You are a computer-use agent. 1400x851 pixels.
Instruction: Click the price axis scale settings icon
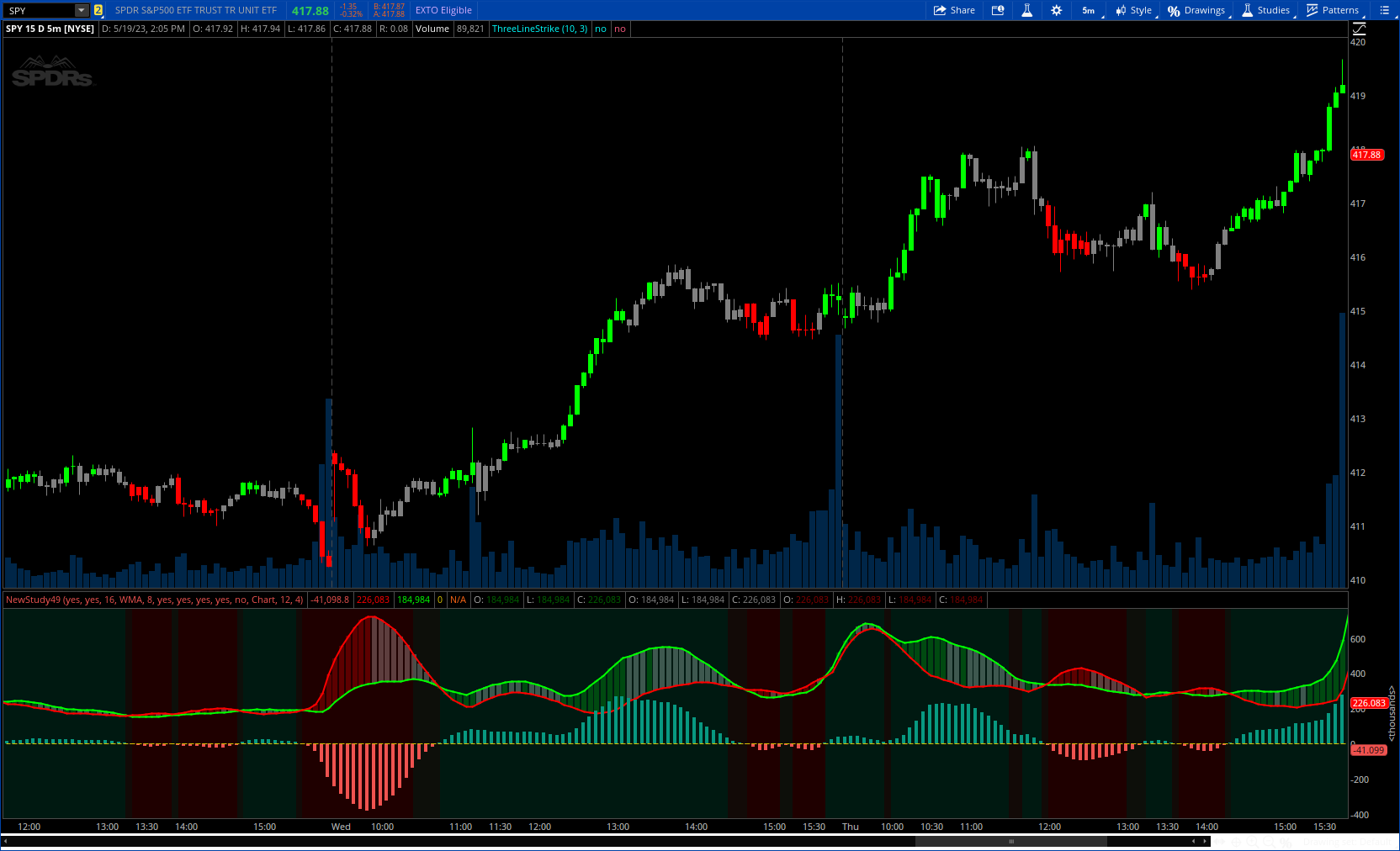tap(1359, 29)
